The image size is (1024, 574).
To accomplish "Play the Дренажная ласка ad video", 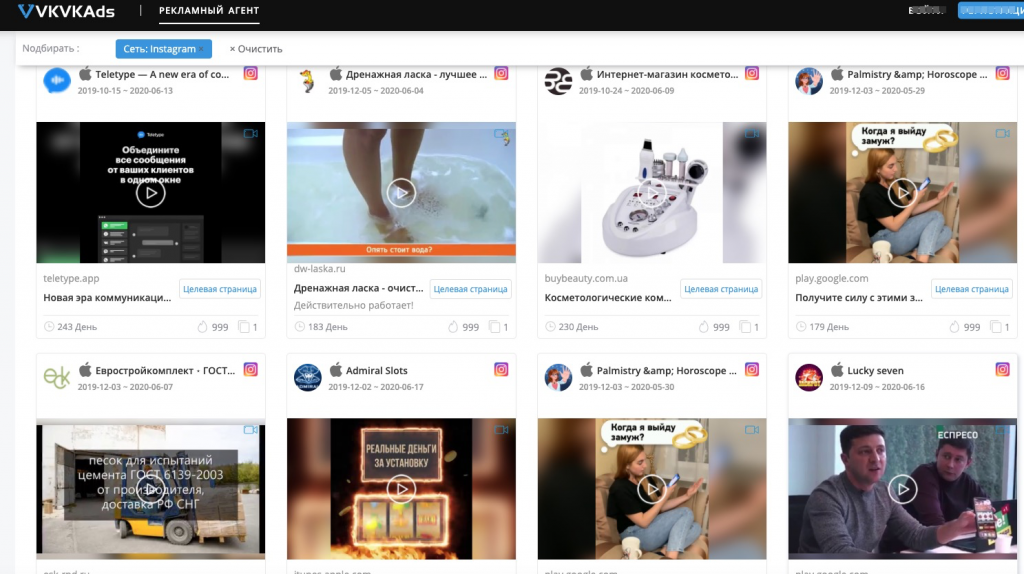I will click(x=401, y=193).
